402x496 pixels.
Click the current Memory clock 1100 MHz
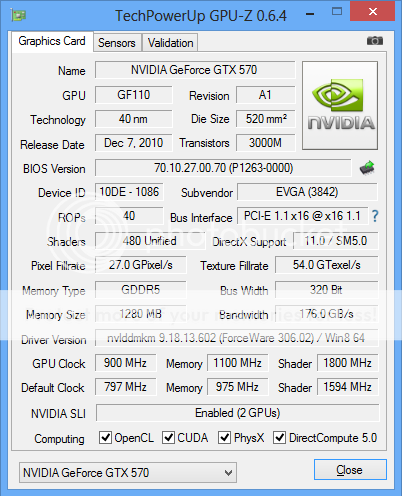(x=237, y=363)
